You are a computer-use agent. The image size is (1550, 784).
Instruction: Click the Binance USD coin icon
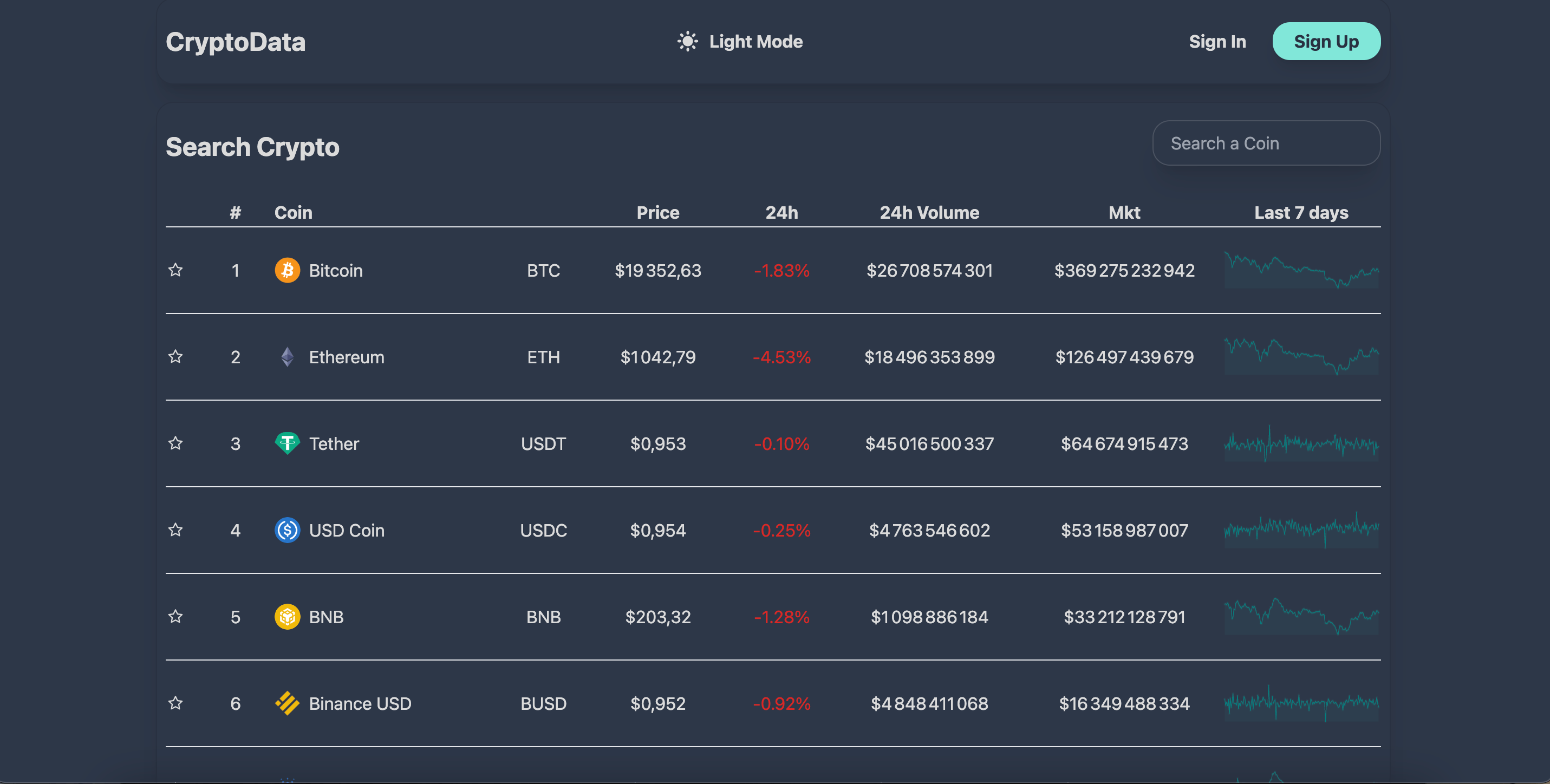pyautogui.click(x=288, y=703)
